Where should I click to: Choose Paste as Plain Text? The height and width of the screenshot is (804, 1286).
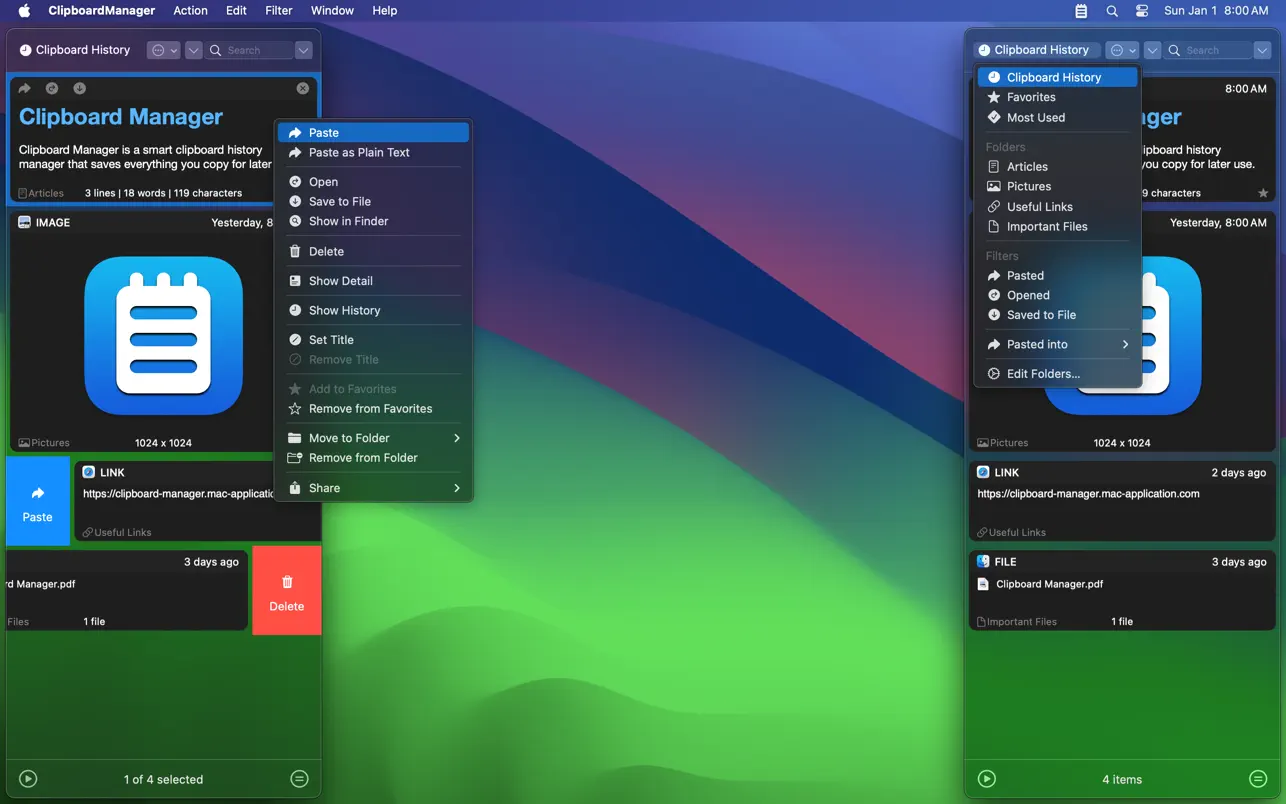(x=373, y=152)
